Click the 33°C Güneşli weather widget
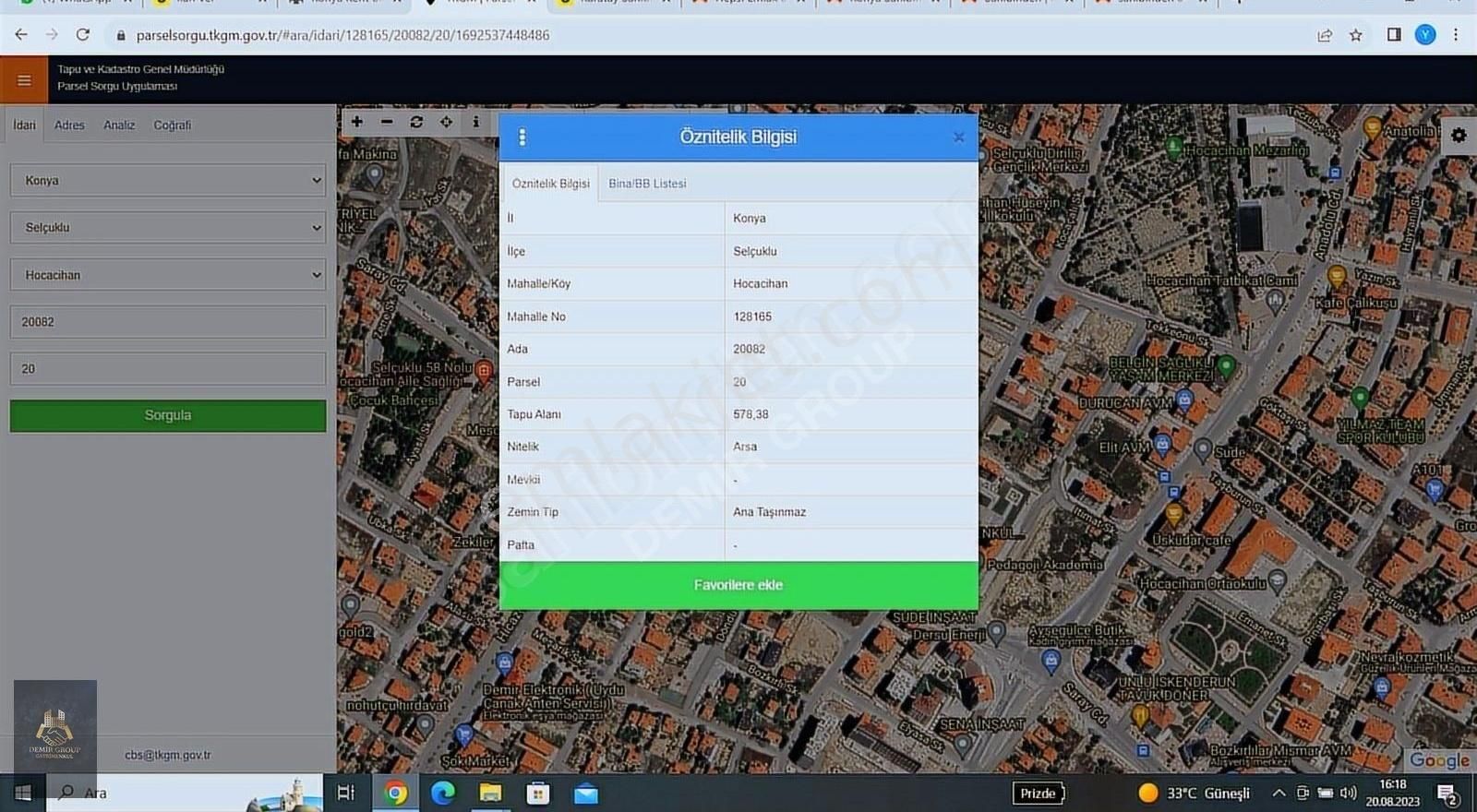1477x812 pixels. tap(1195, 794)
